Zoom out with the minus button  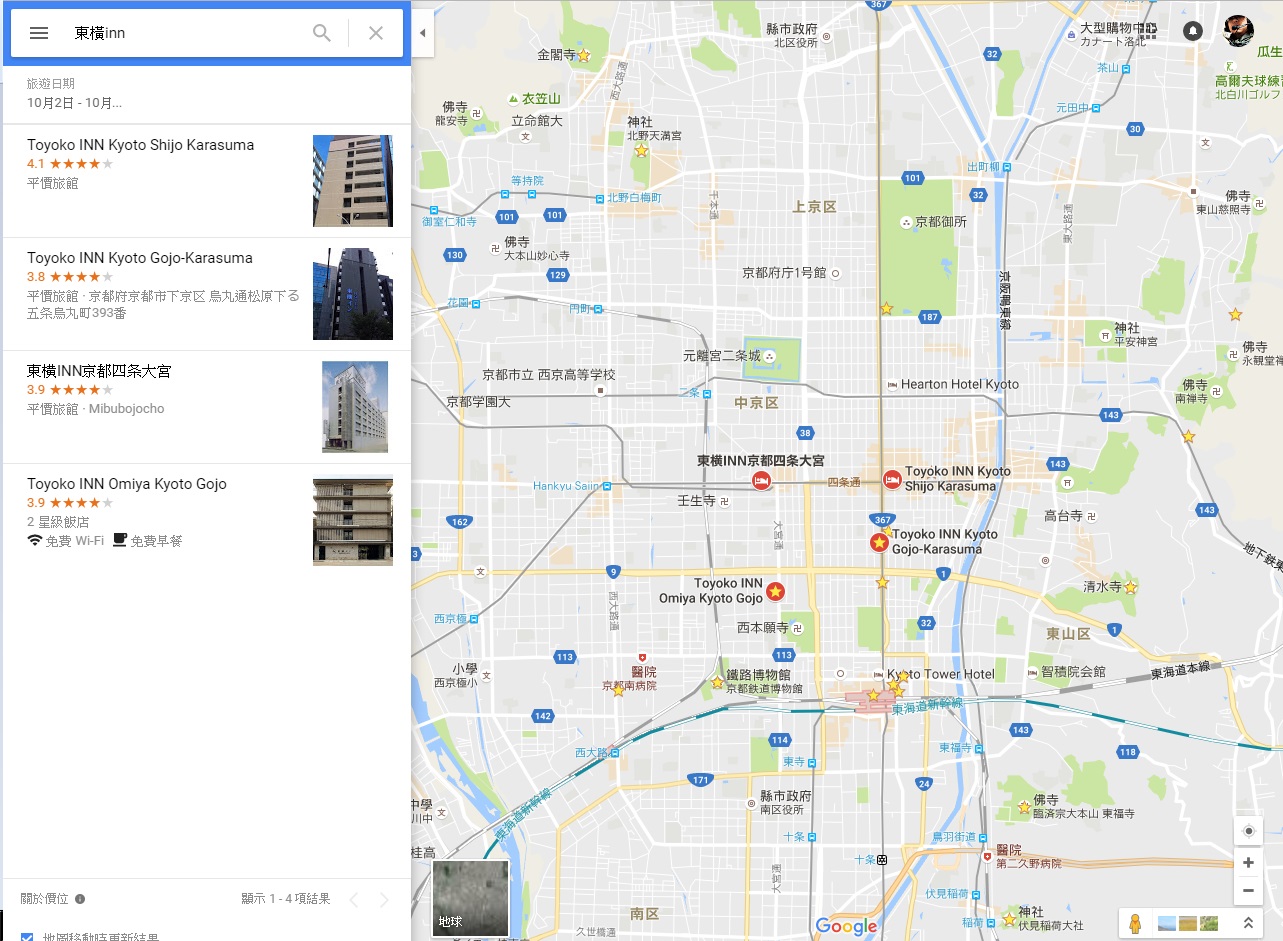1248,890
